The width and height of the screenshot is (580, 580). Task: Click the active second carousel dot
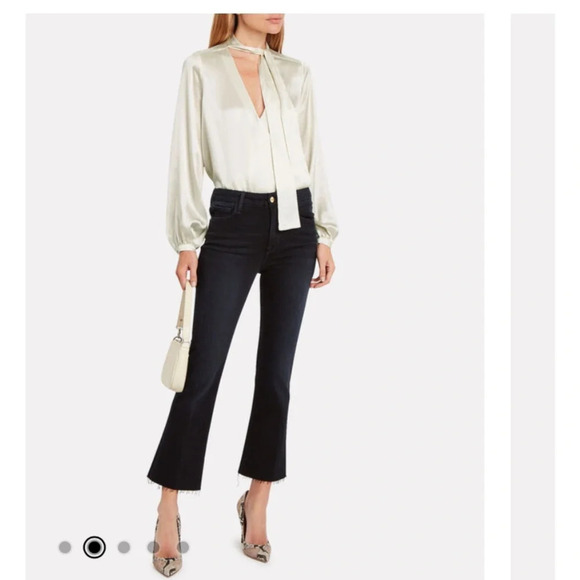click(x=94, y=547)
